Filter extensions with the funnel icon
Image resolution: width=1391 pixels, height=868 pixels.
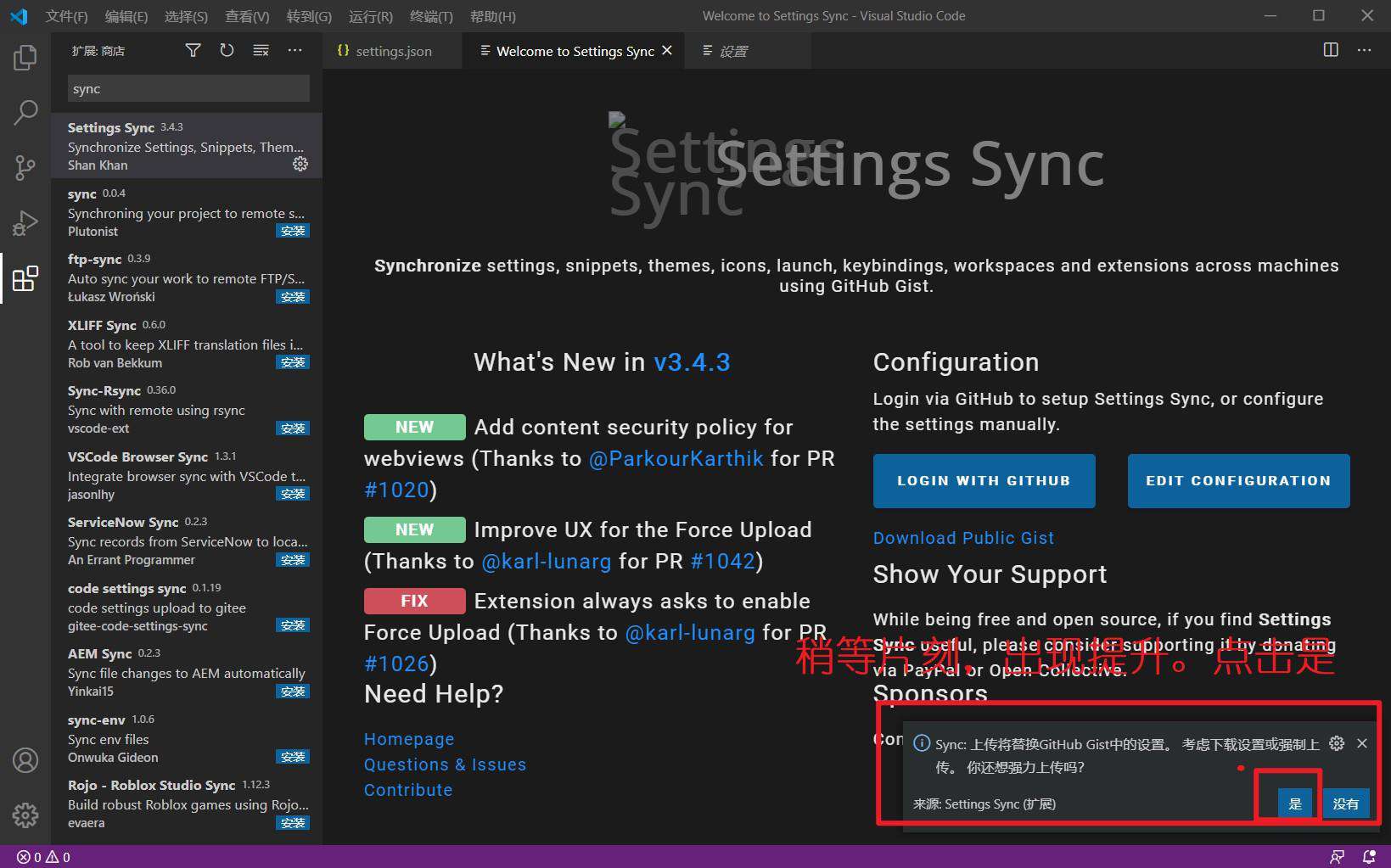point(194,51)
